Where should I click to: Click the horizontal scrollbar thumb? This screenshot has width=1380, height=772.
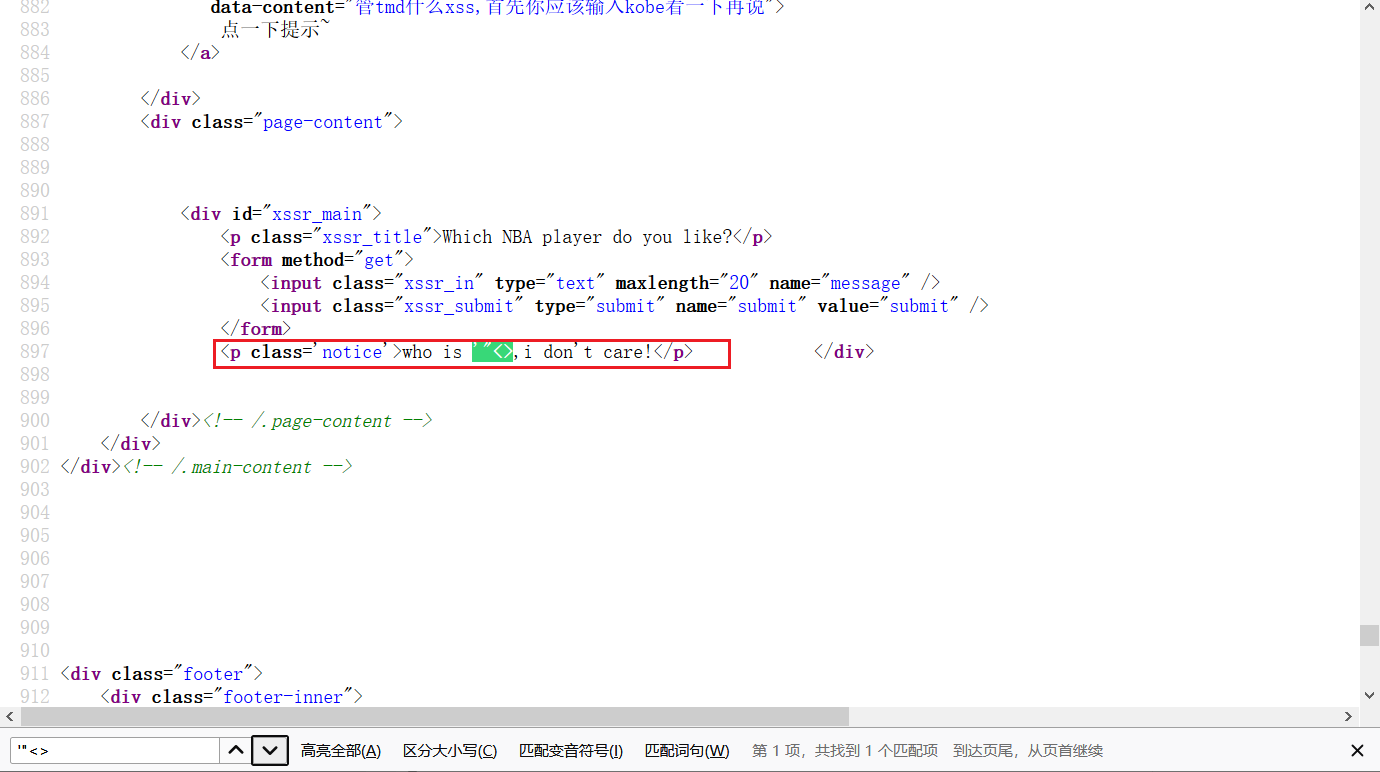click(434, 716)
